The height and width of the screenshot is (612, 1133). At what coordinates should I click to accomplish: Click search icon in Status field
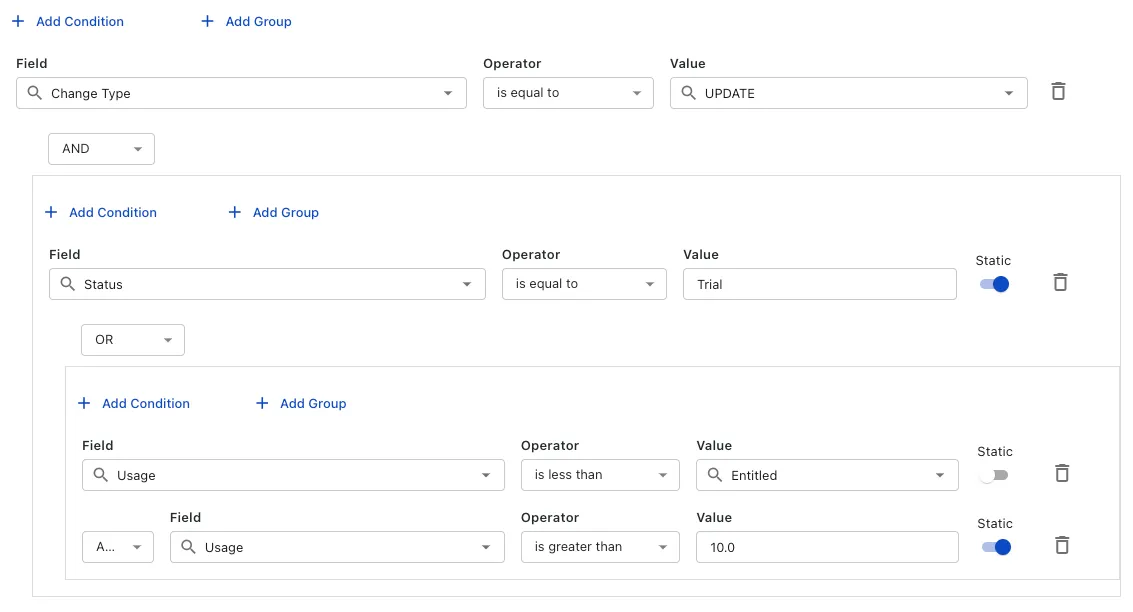(67, 284)
